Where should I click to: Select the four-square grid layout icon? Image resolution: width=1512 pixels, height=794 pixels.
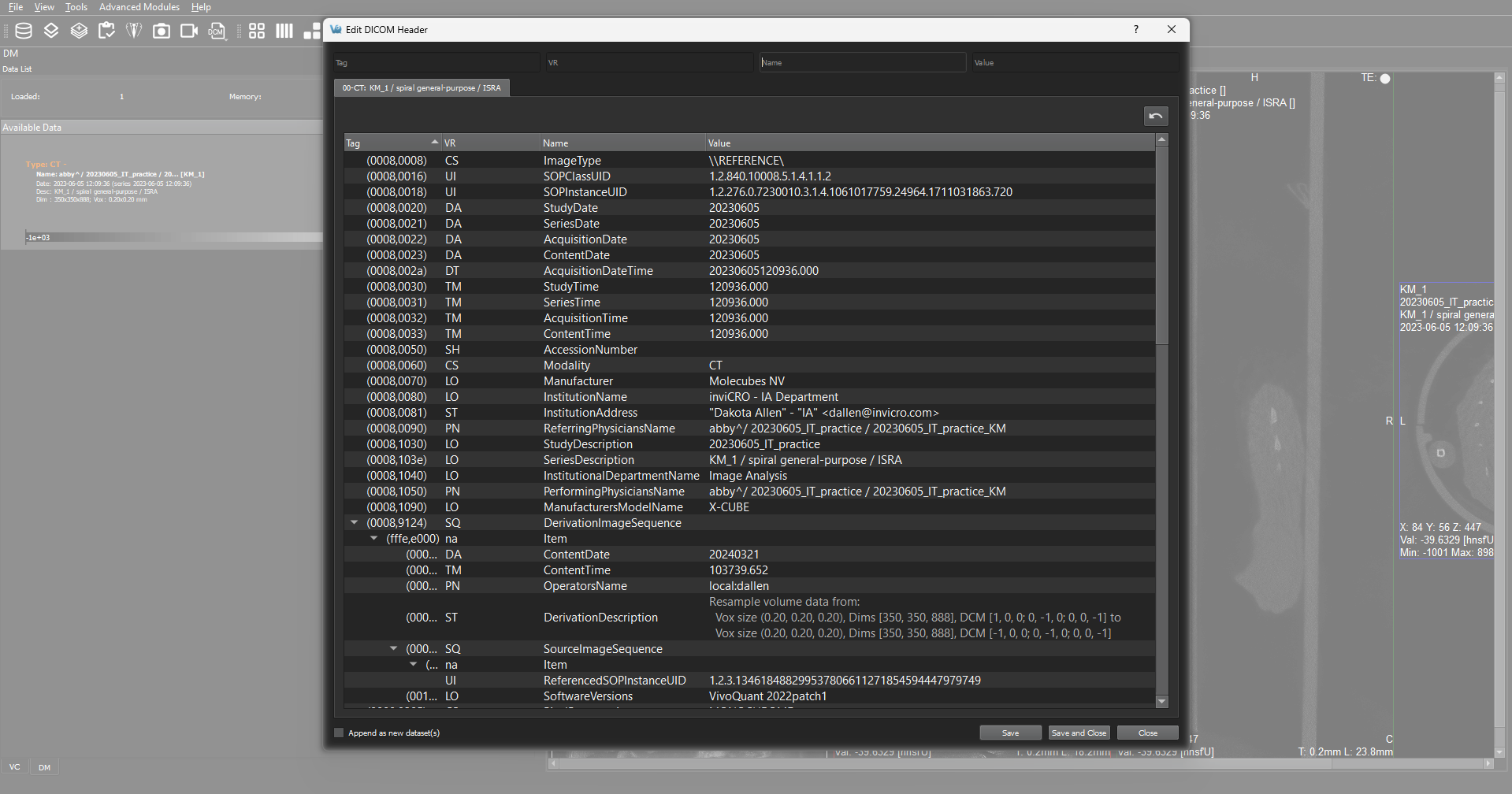(x=257, y=31)
